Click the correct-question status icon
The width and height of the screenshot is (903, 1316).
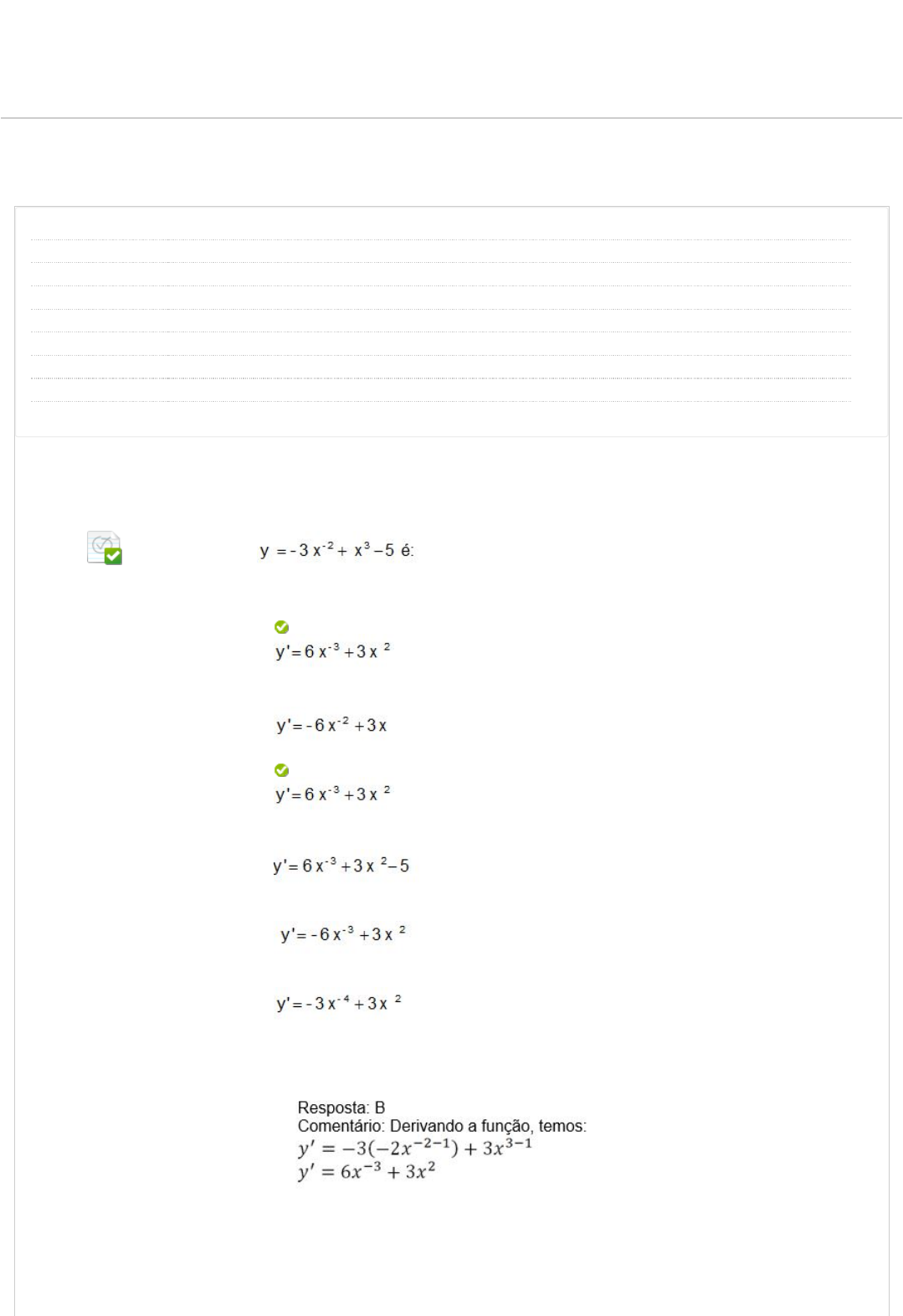tap(105, 547)
